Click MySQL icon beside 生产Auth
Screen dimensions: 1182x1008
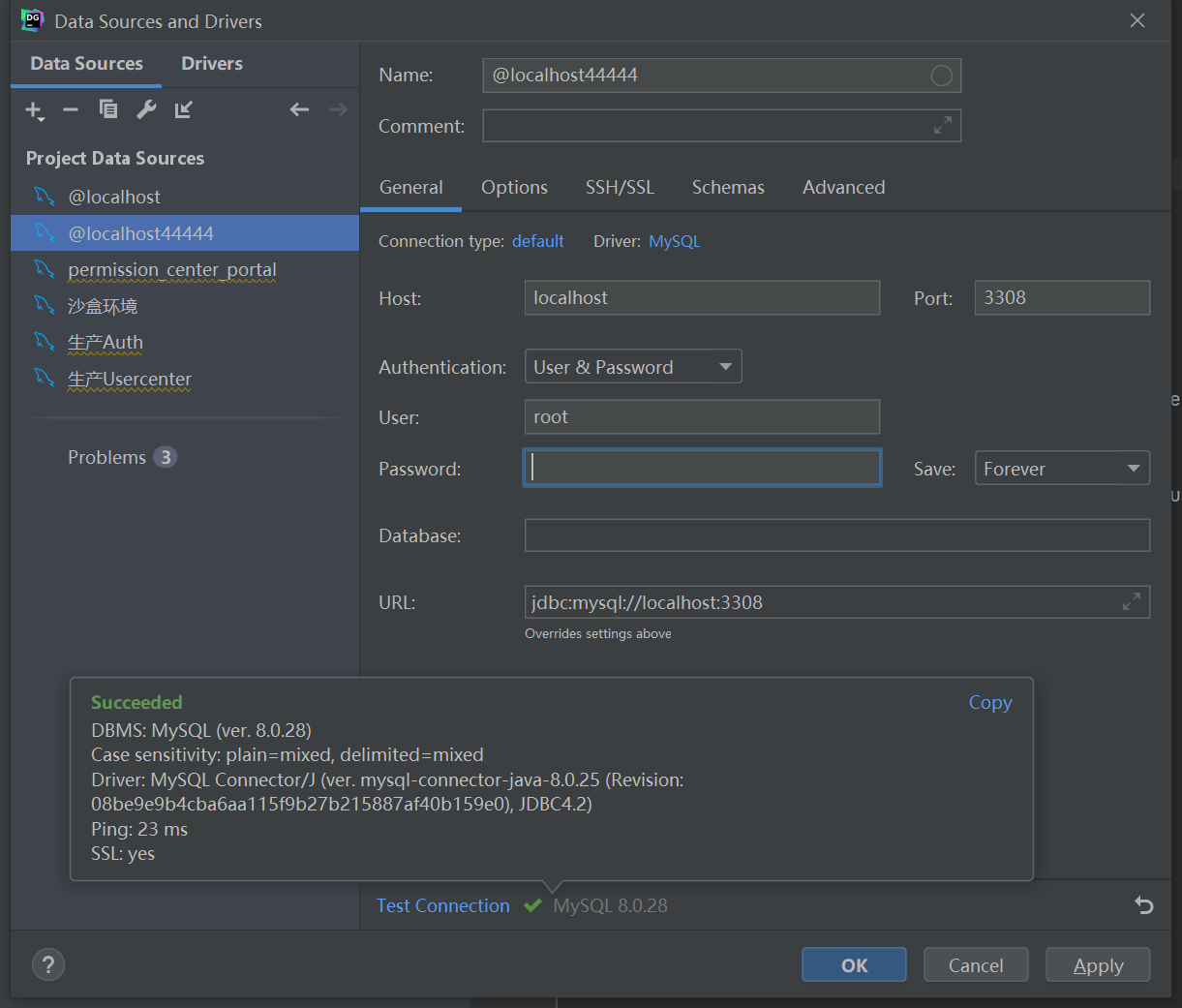click(45, 342)
